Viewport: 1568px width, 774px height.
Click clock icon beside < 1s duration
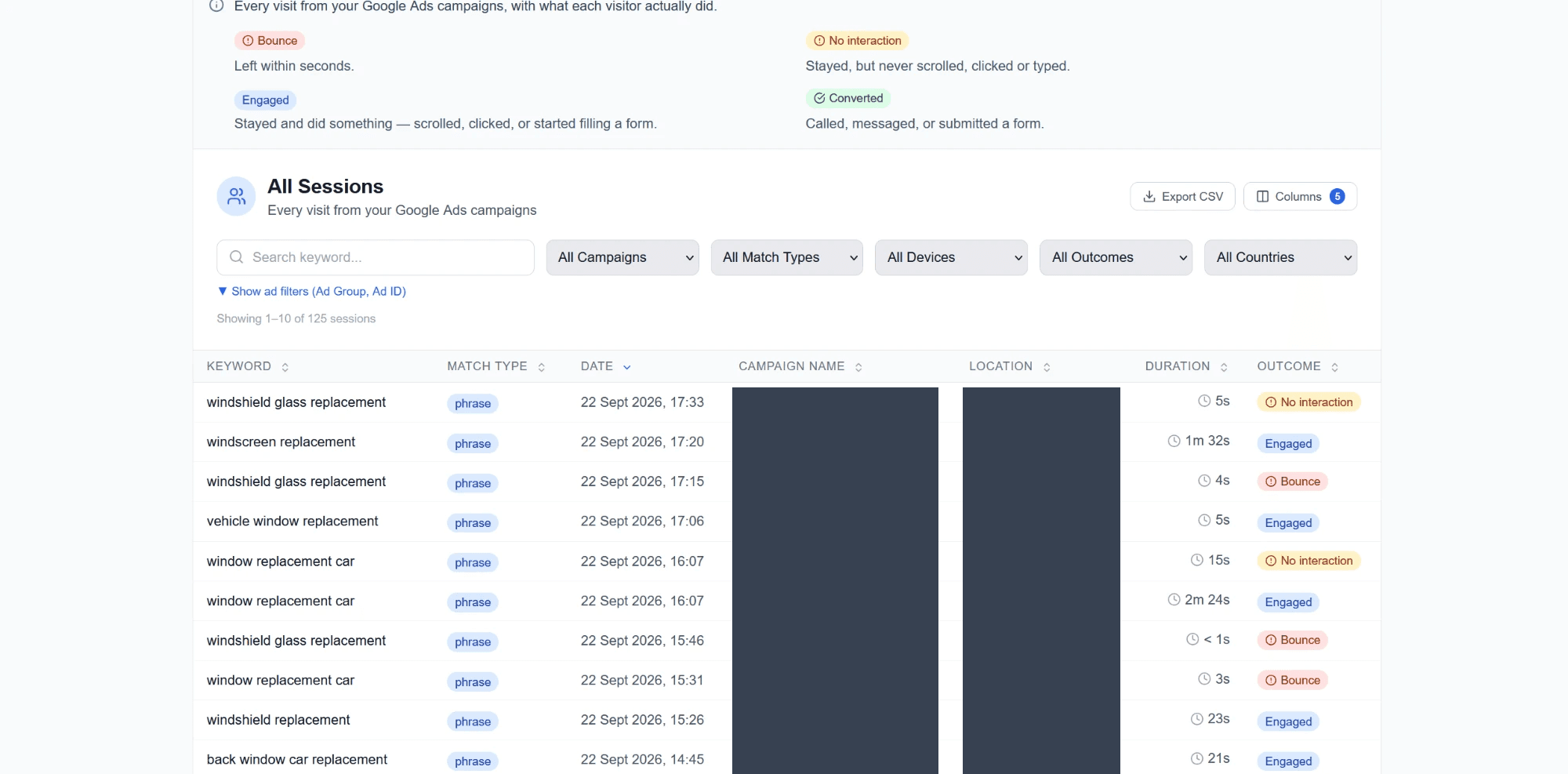(x=1192, y=639)
